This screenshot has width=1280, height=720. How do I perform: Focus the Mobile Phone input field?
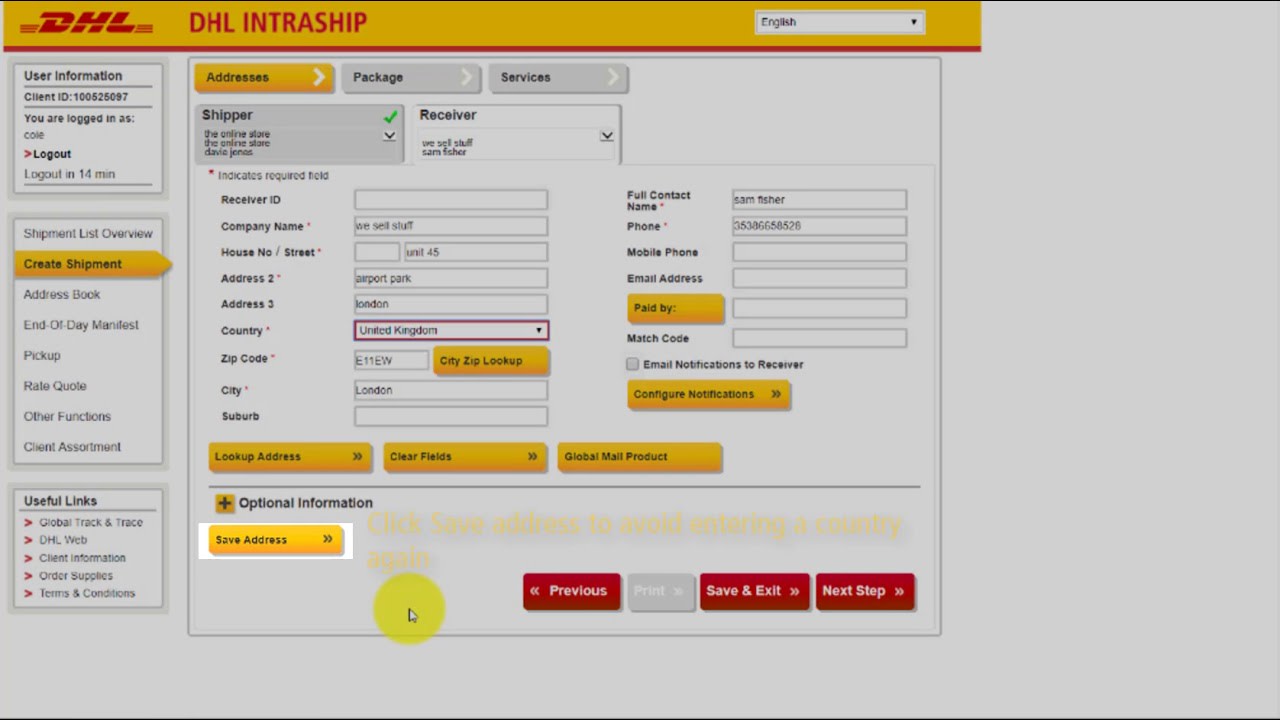coord(820,252)
